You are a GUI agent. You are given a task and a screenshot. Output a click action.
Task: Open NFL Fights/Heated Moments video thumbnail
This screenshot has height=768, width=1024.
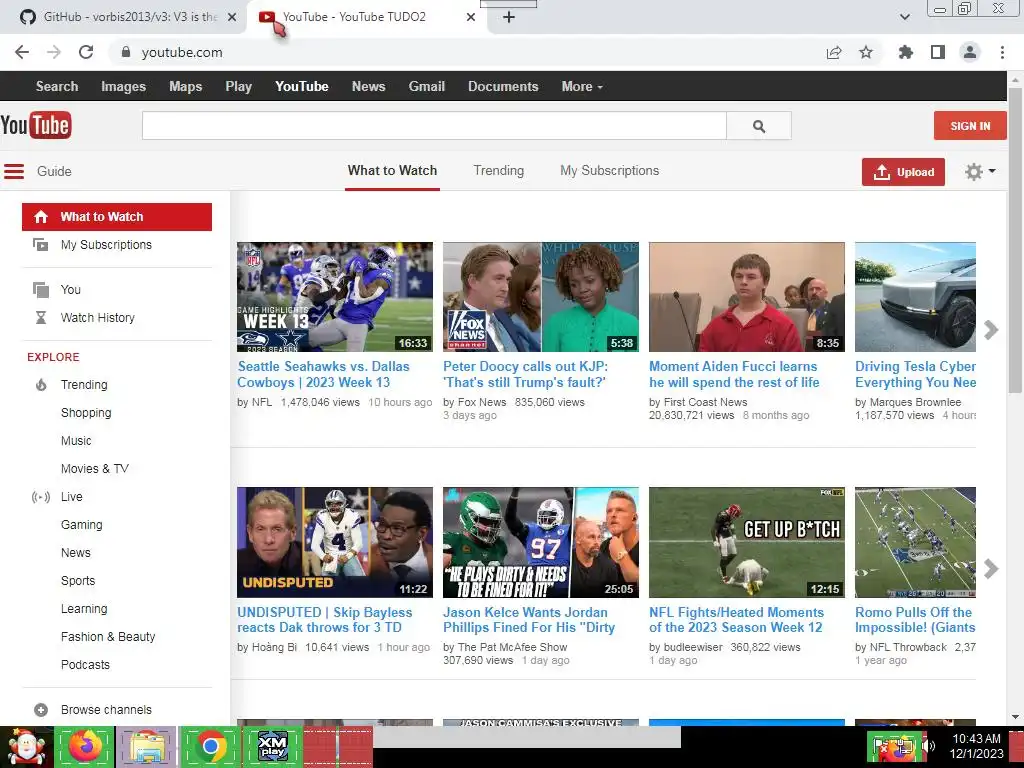[x=746, y=542]
